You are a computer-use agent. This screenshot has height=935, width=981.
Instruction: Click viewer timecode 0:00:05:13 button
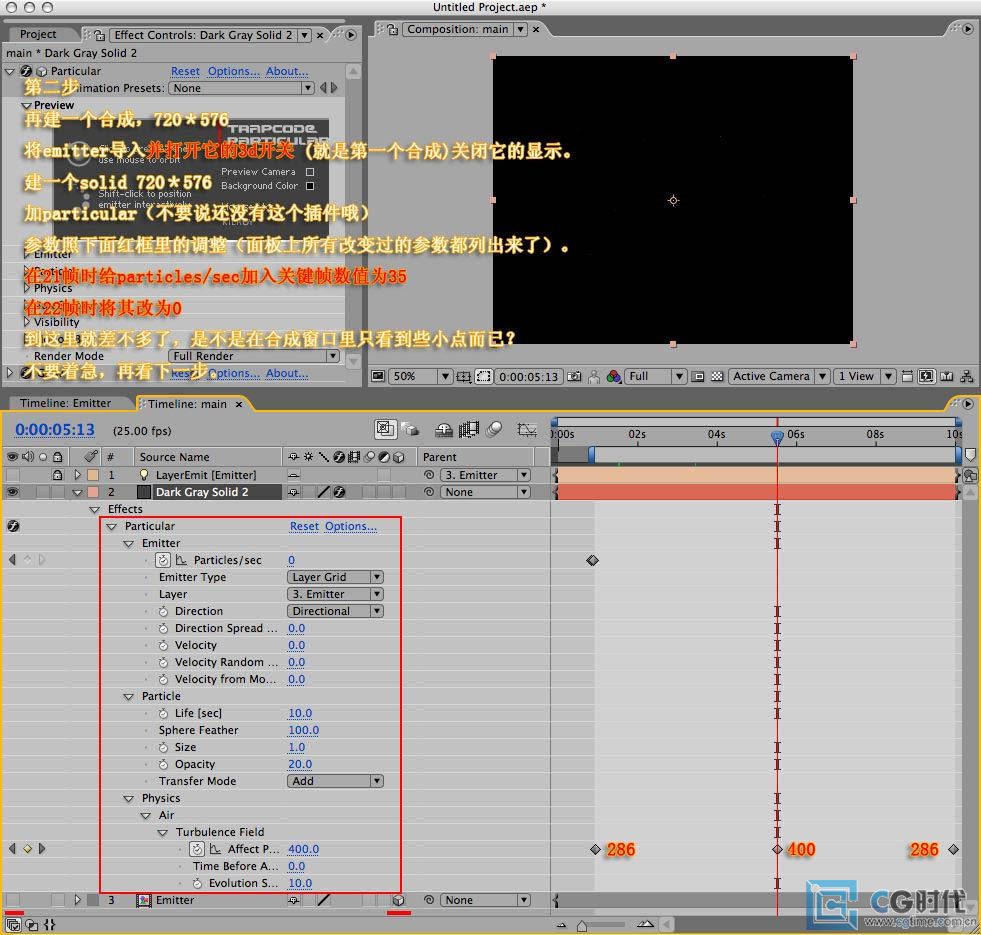[x=529, y=377]
